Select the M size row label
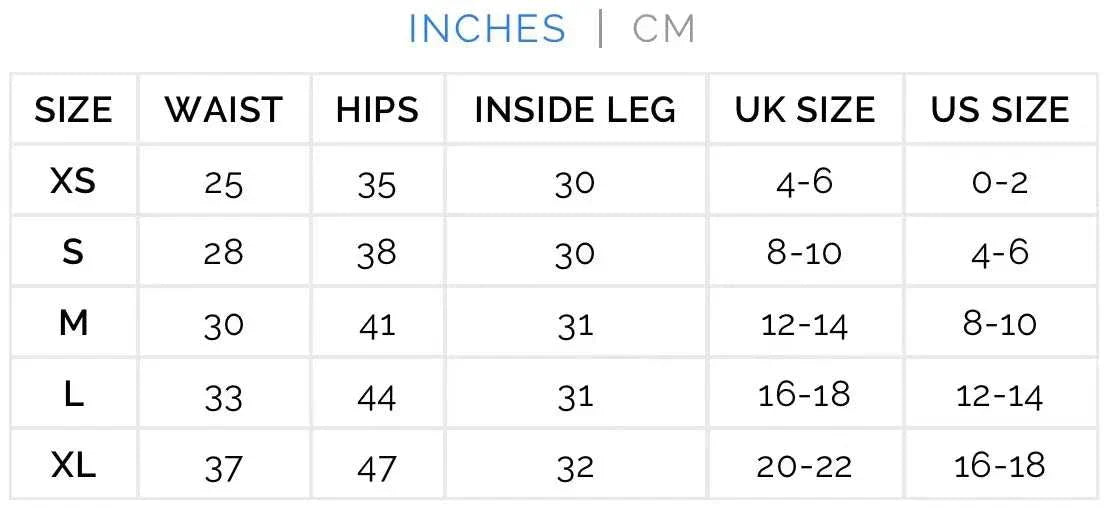Viewport: 1108px width, 508px height. (x=73, y=323)
